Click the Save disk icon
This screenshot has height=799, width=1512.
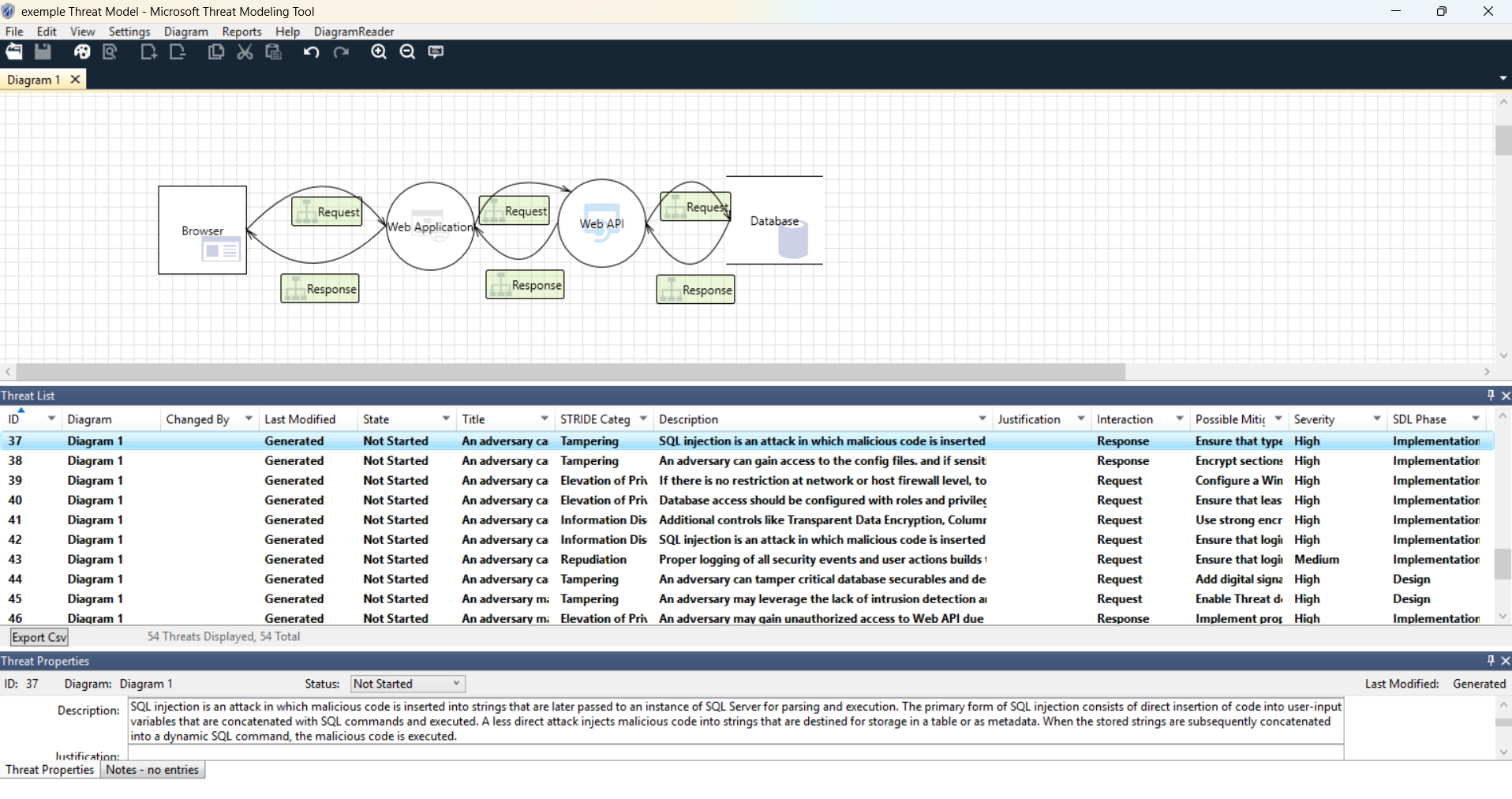click(x=43, y=52)
